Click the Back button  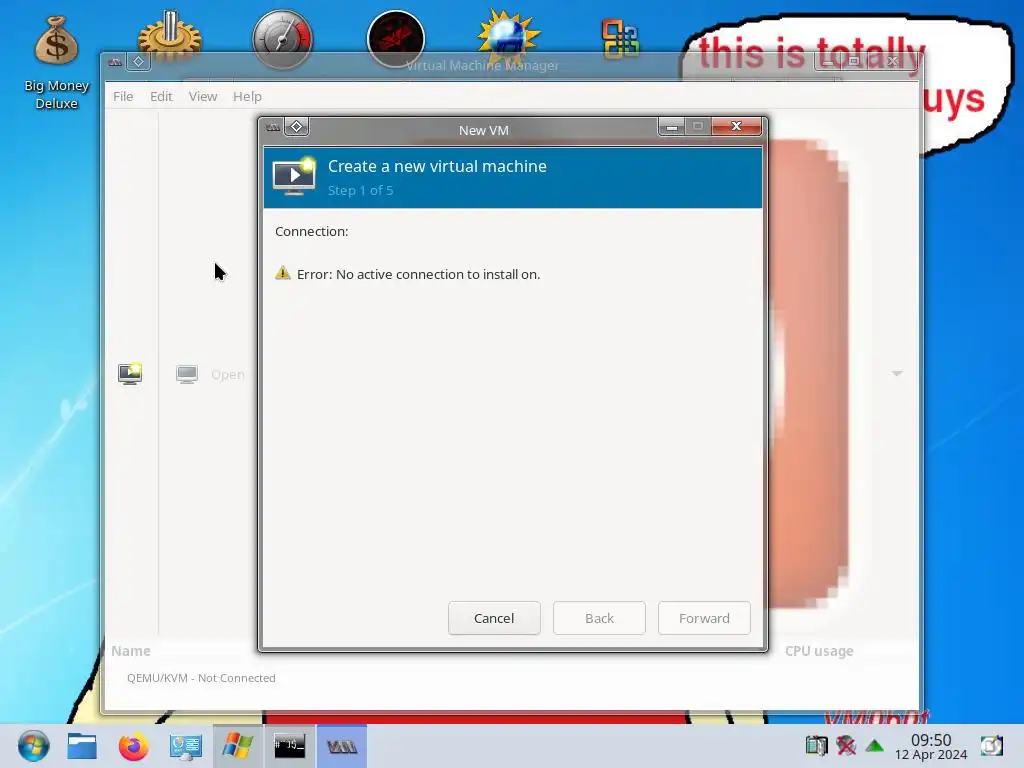coord(600,618)
